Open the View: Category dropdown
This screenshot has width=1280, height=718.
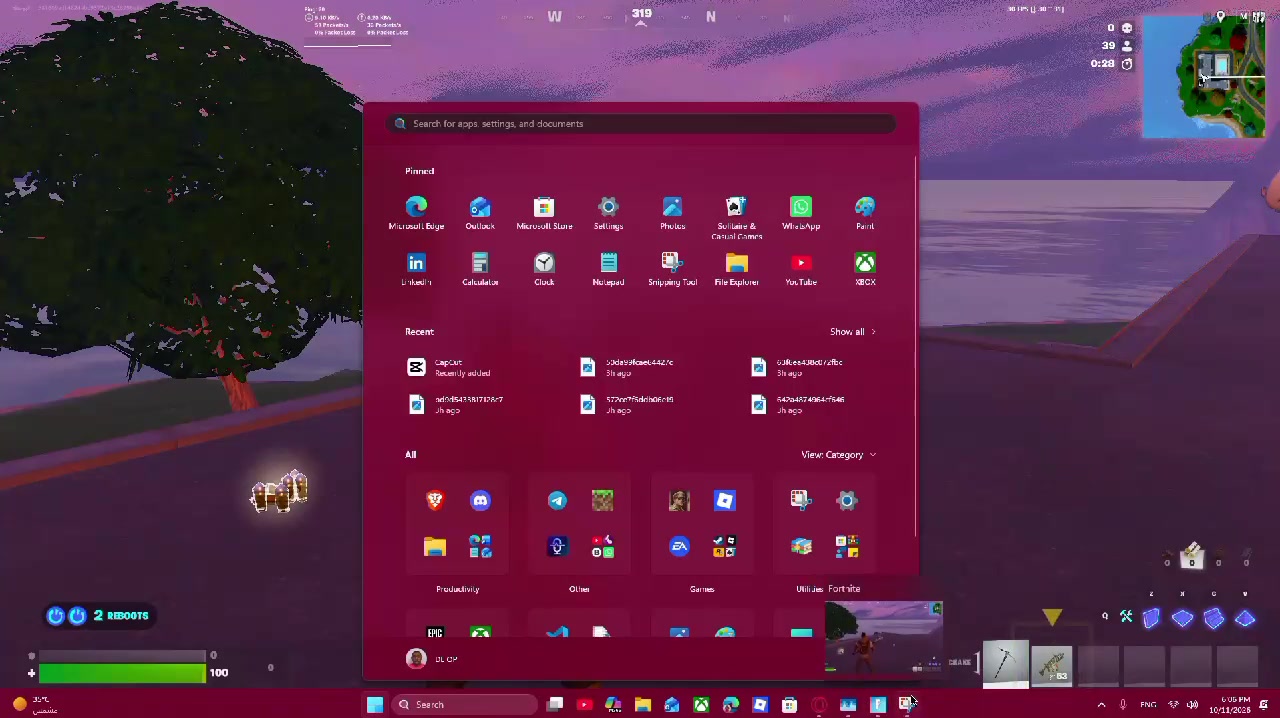point(838,455)
